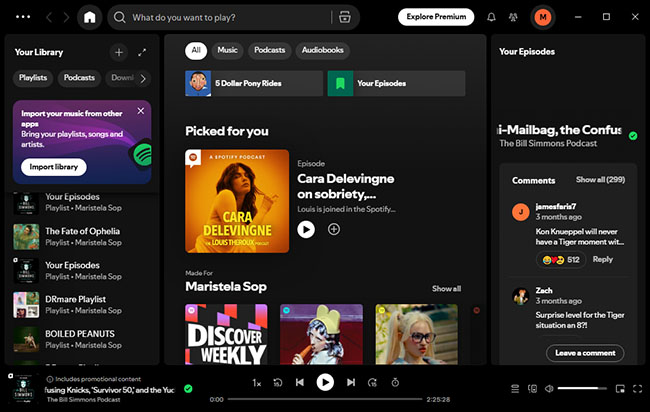Click the now playing album art thumbnail
The image size is (650, 412).
click(24, 388)
